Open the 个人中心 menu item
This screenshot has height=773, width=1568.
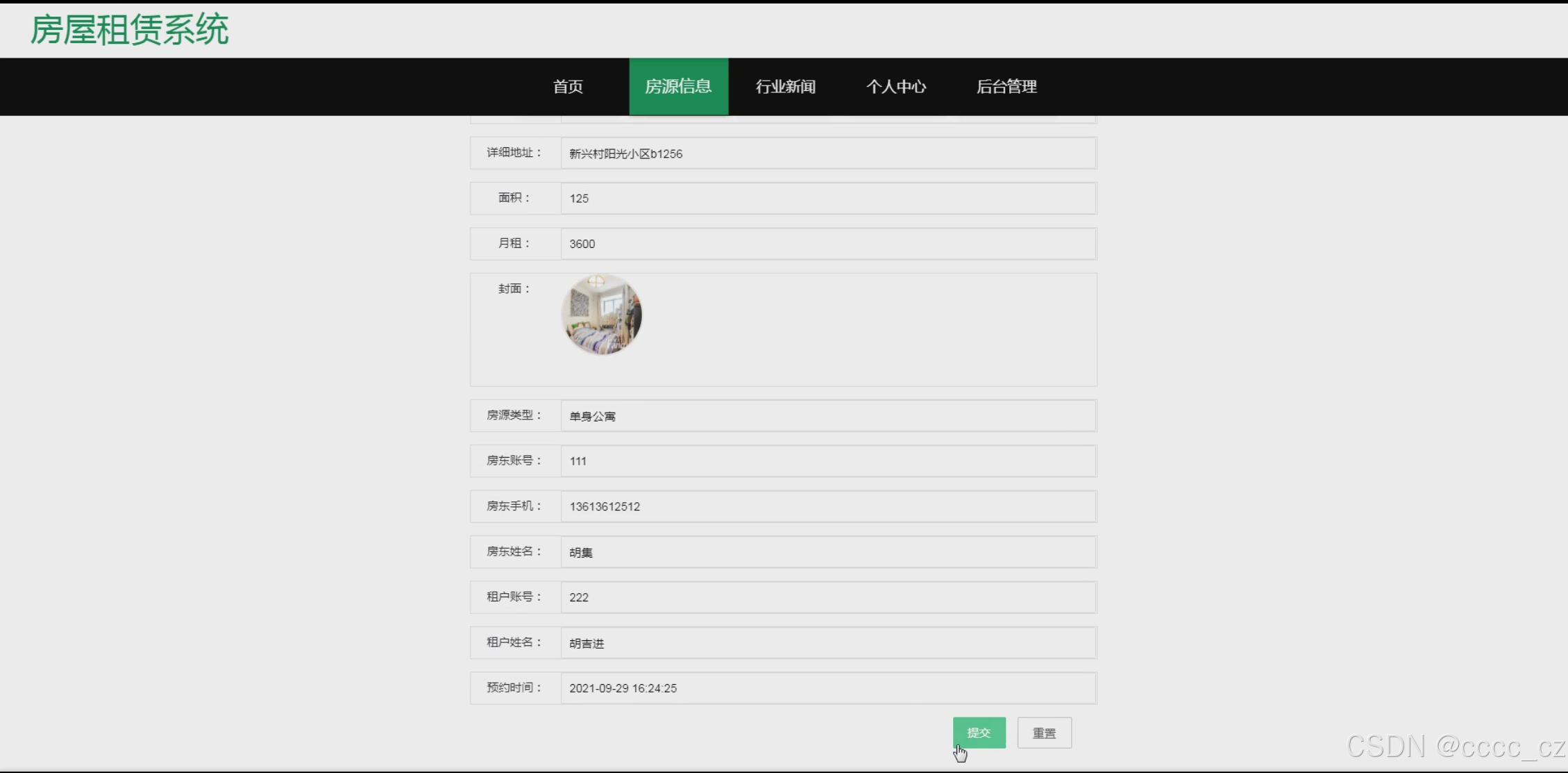895,87
